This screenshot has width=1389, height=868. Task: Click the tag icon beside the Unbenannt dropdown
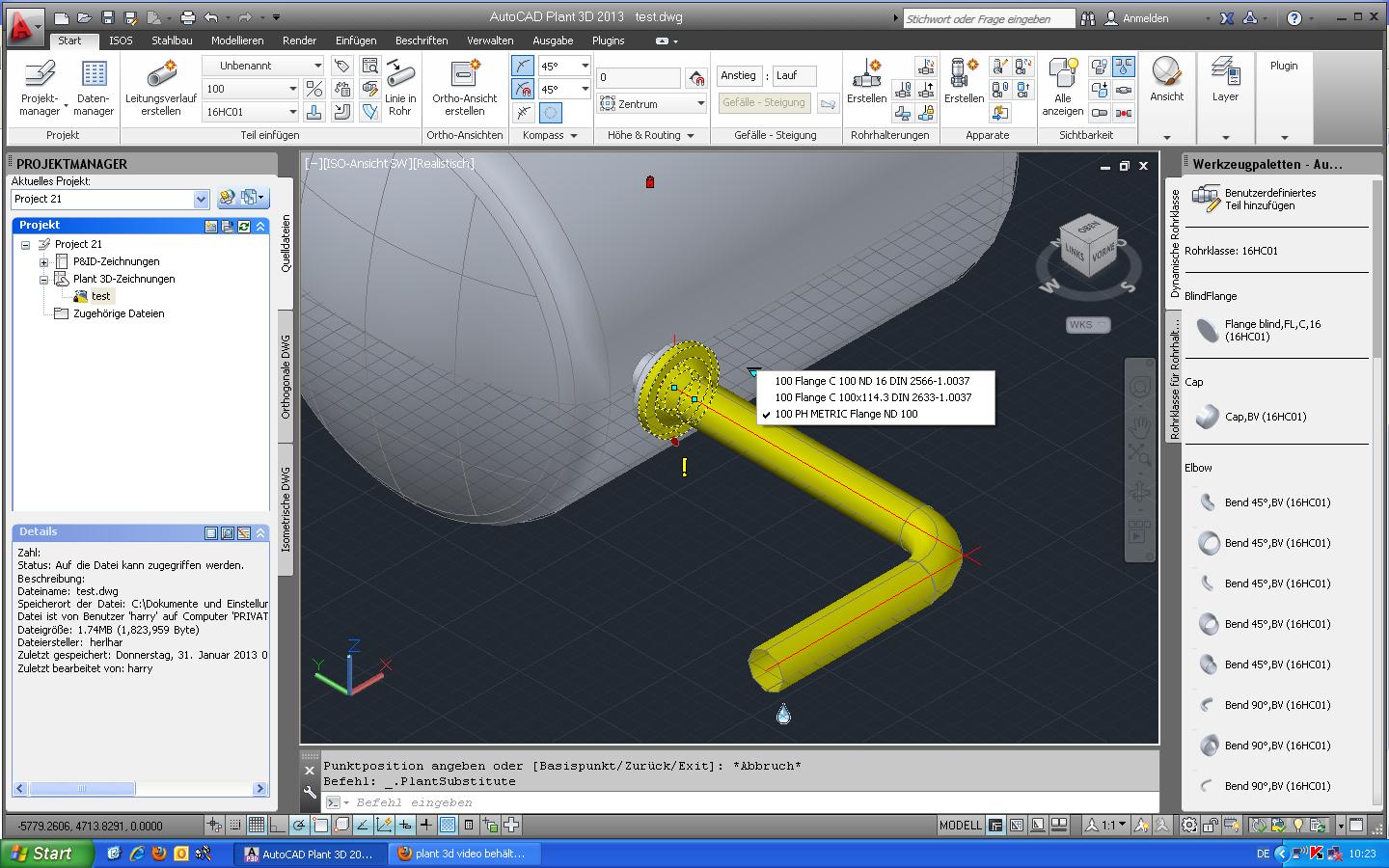(341, 66)
